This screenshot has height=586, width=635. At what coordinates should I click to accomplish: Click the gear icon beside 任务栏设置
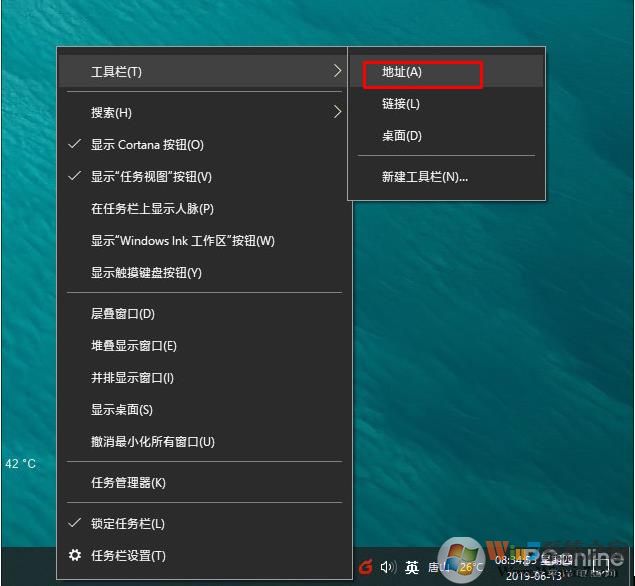75,555
